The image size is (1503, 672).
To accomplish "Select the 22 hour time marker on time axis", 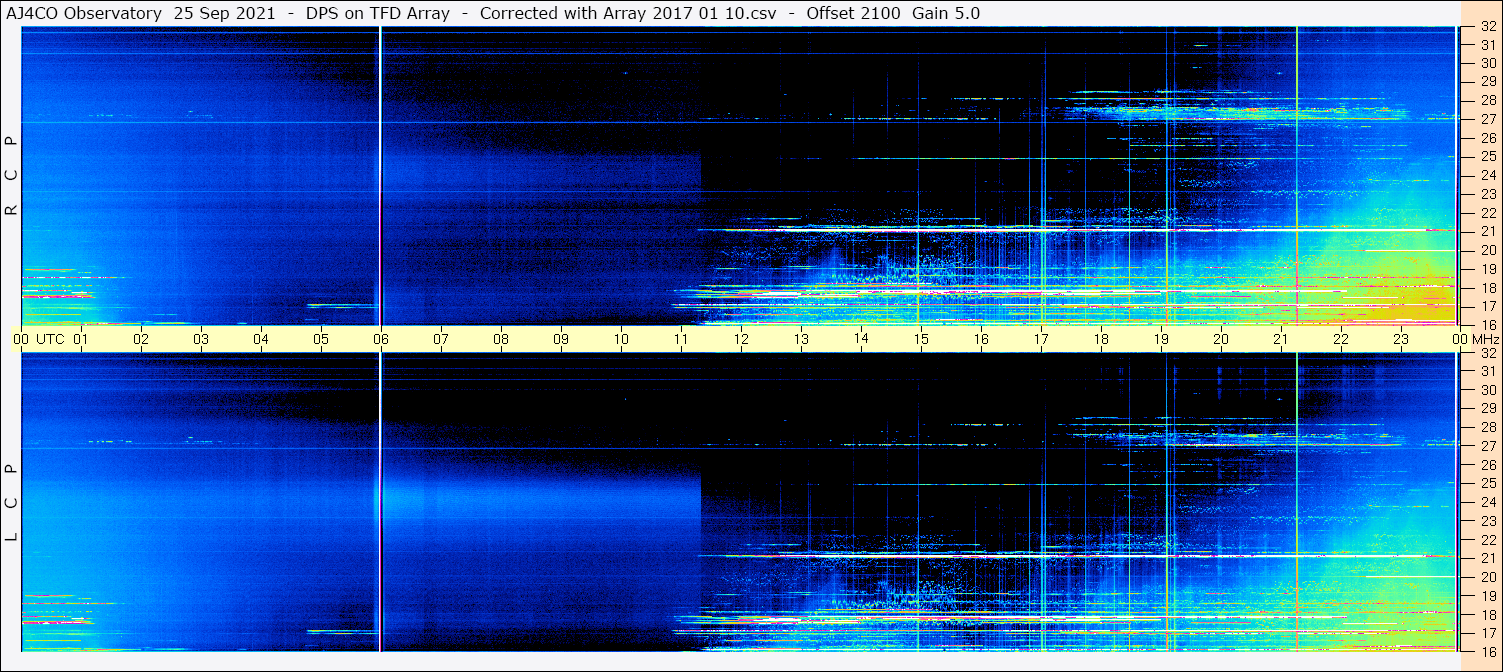I will 1341,339.
